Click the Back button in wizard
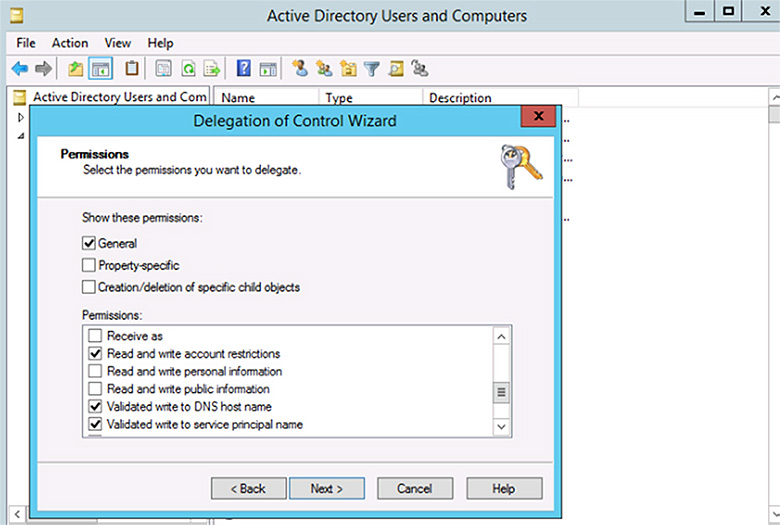This screenshot has height=525, width=780. point(249,489)
